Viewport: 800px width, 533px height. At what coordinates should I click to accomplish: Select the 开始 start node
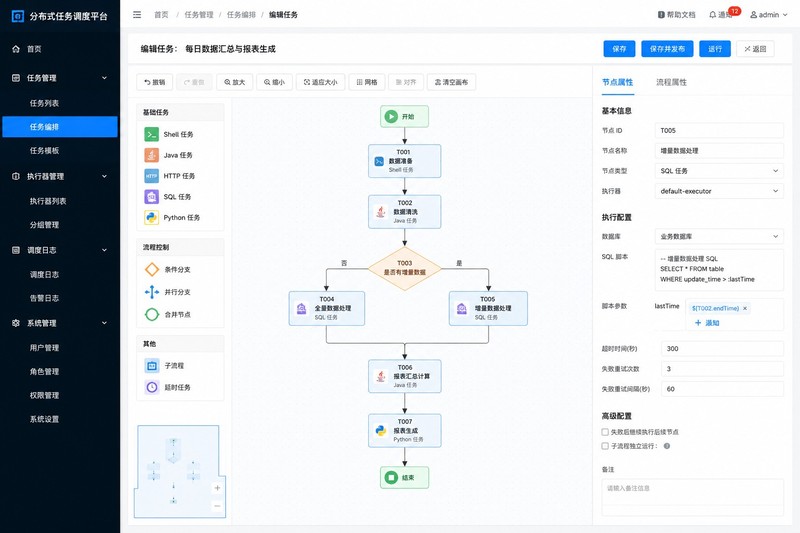[404, 116]
